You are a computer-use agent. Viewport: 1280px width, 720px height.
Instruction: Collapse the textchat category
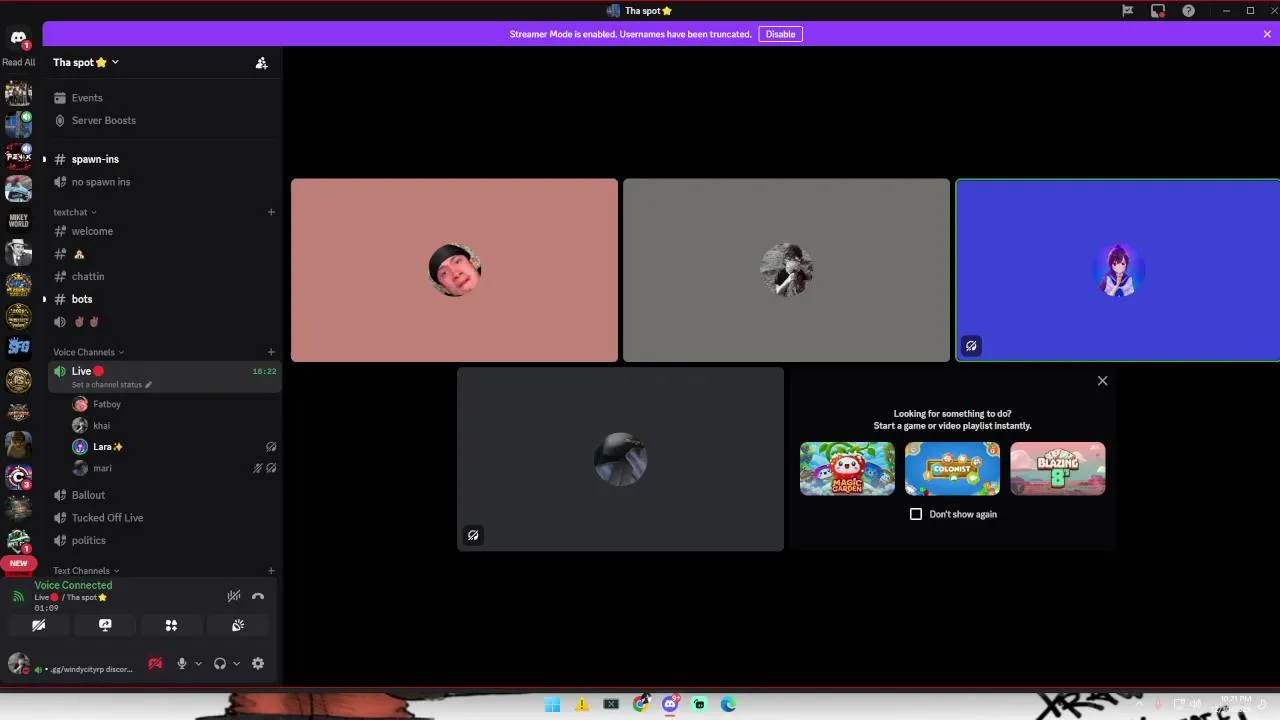(x=75, y=212)
